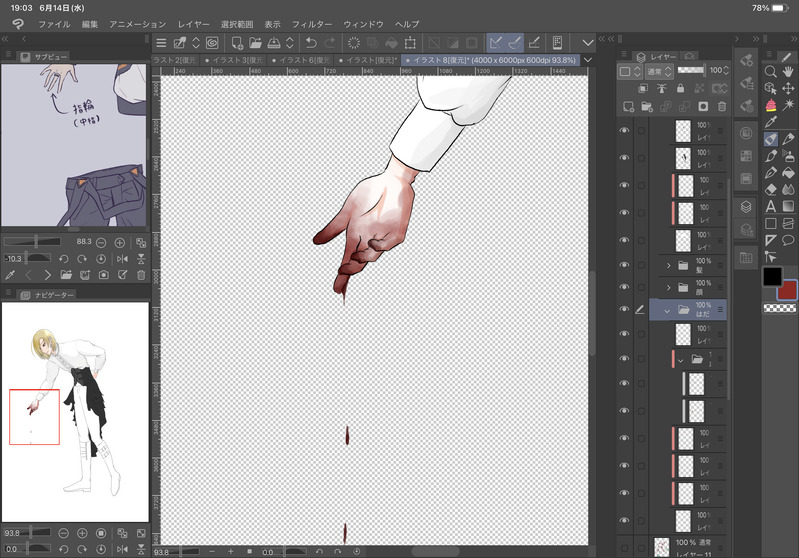Select the red sub color swatch
The height and width of the screenshot is (558, 799).
click(788, 290)
